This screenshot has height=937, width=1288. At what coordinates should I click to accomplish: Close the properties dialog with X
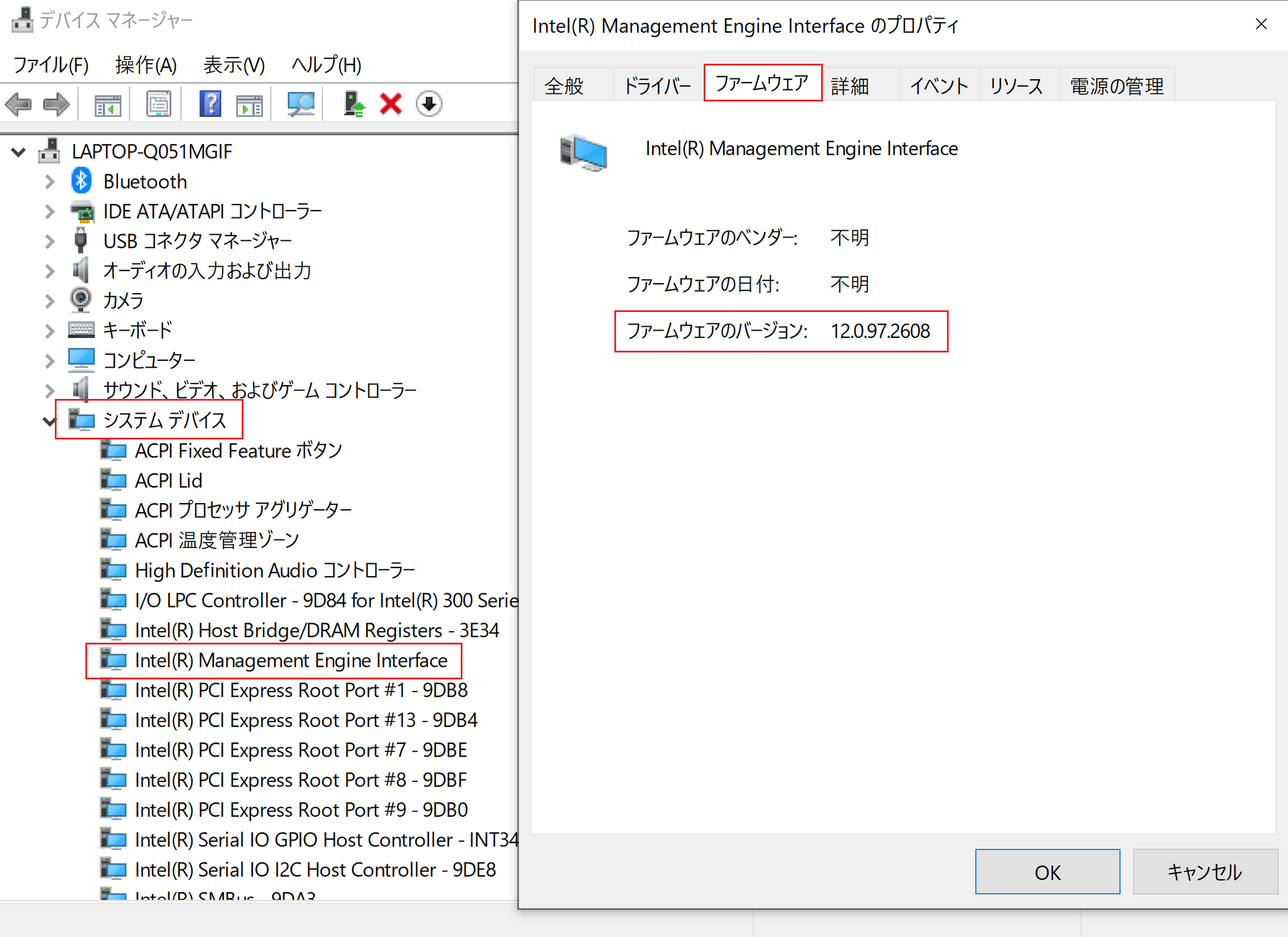point(1261,24)
